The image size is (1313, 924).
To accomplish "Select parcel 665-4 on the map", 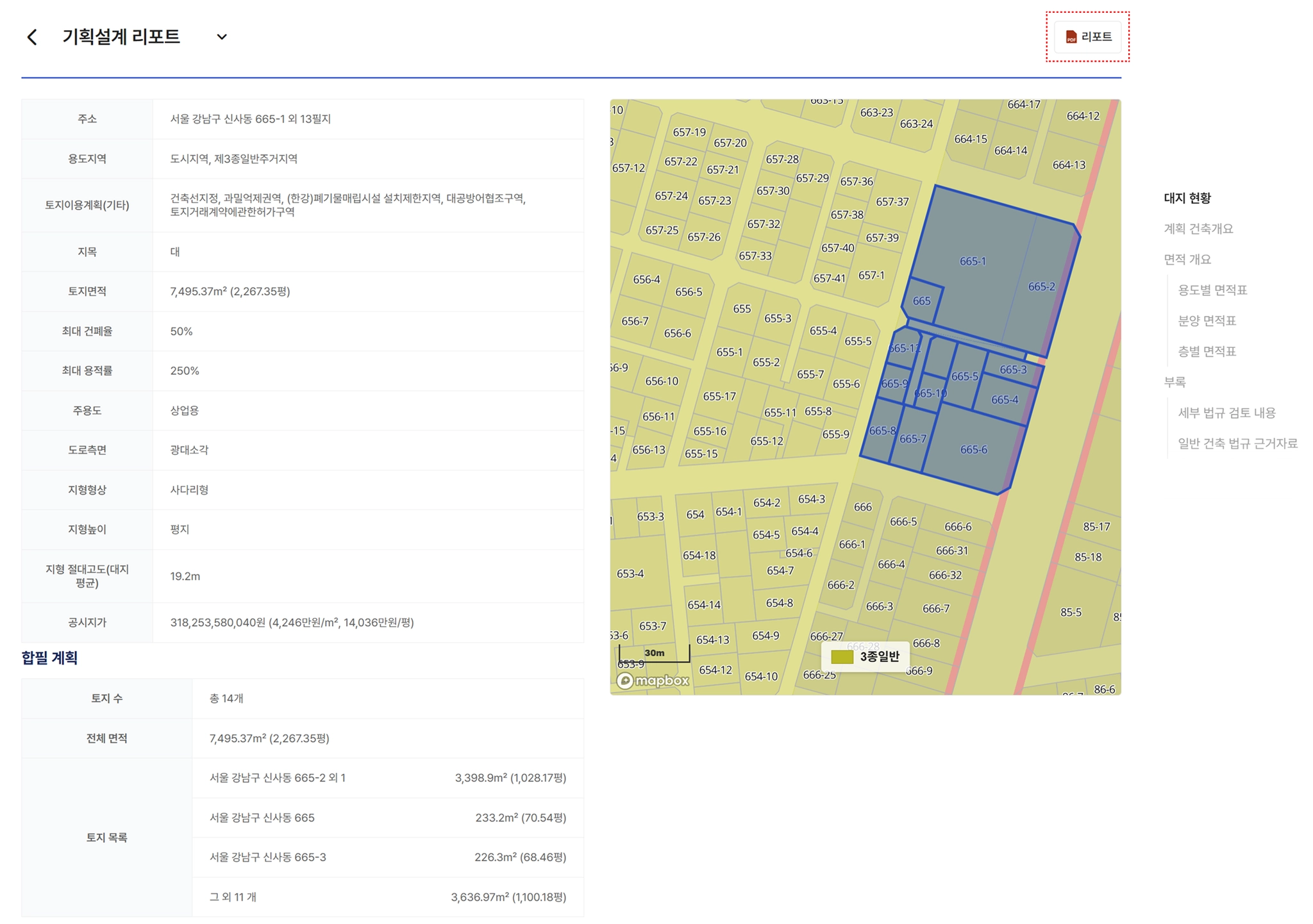I will 1004,400.
